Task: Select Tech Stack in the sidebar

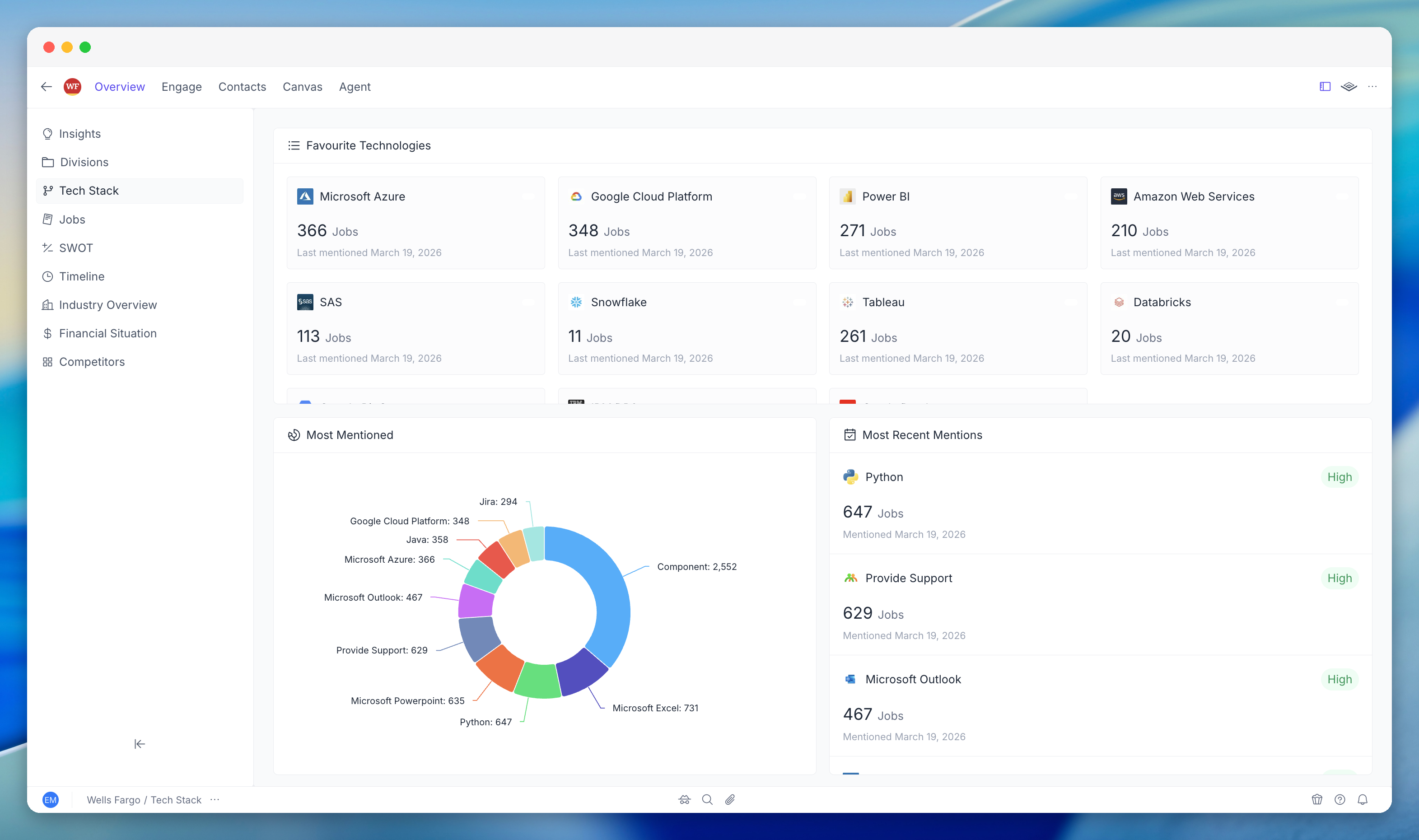Action: tap(140, 191)
